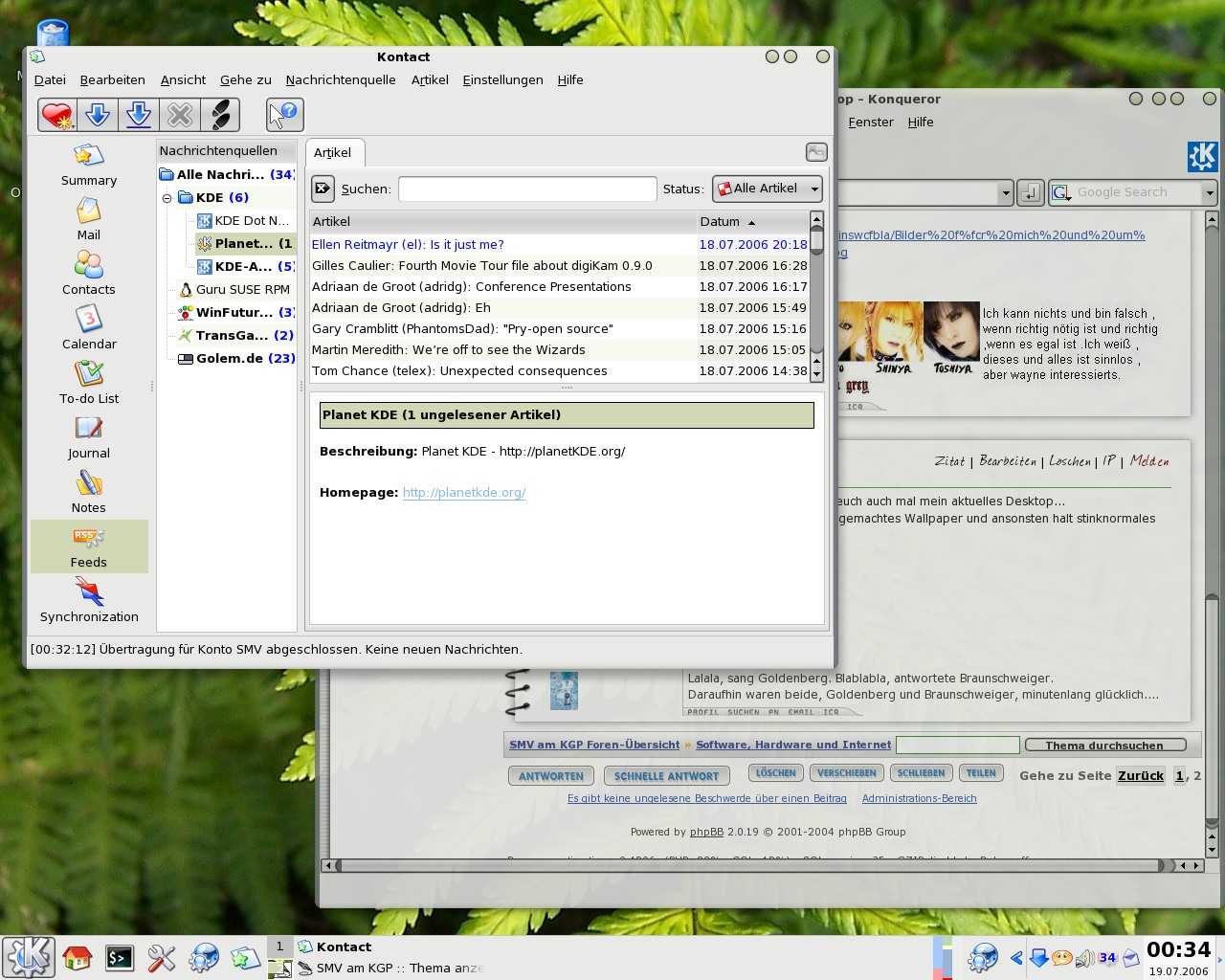Click the Google Search input in Konqueror
1225x980 pixels.
[x=1138, y=192]
